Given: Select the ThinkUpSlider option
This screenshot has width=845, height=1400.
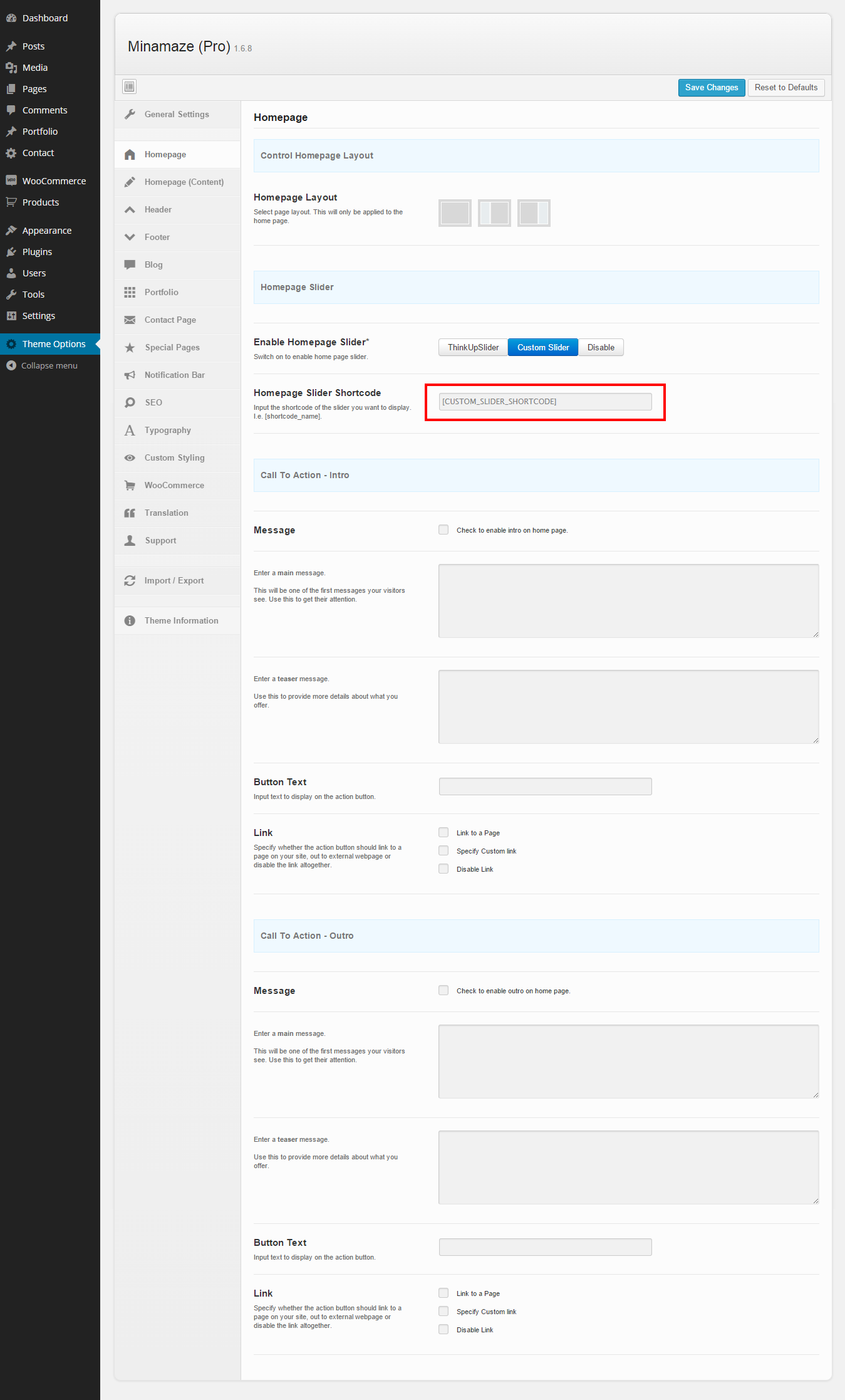Looking at the screenshot, I should [x=473, y=347].
